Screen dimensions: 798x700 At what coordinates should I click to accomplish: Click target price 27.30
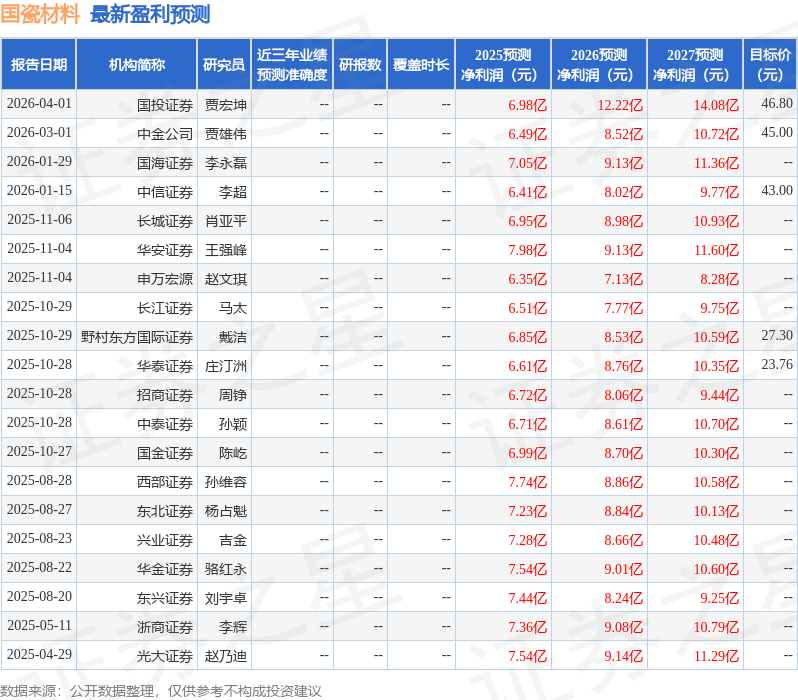[777, 335]
